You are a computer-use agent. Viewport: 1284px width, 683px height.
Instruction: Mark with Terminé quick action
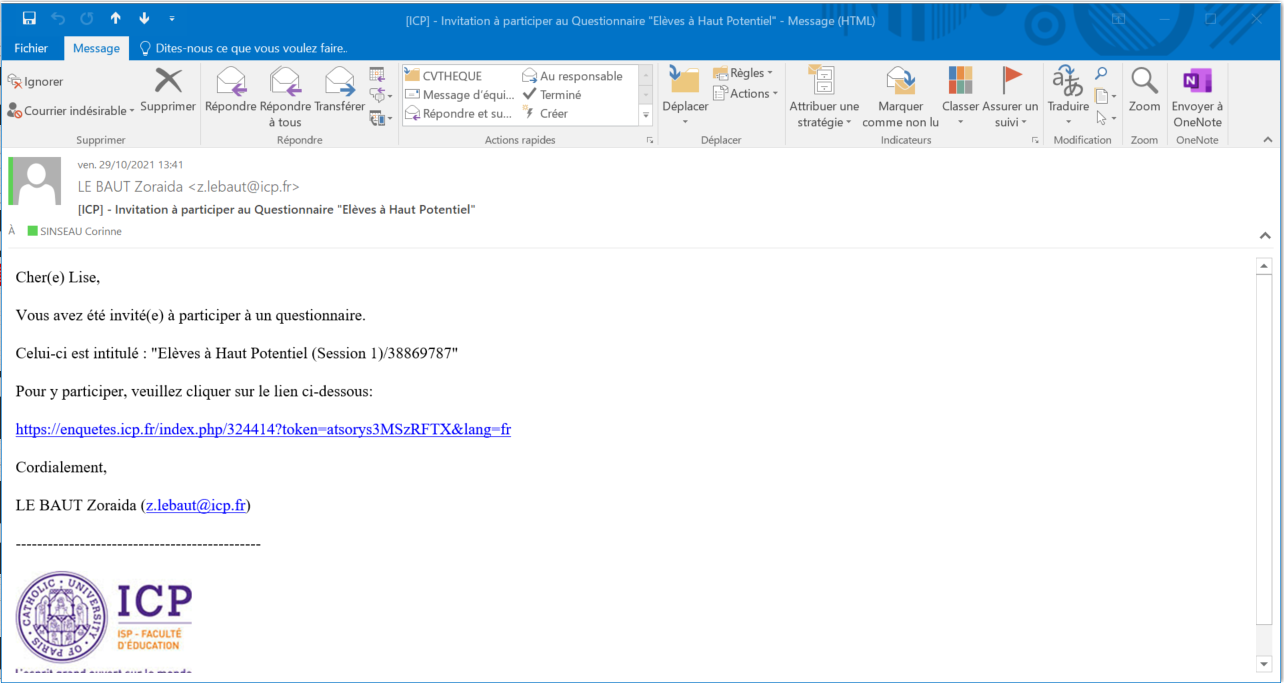(x=552, y=95)
